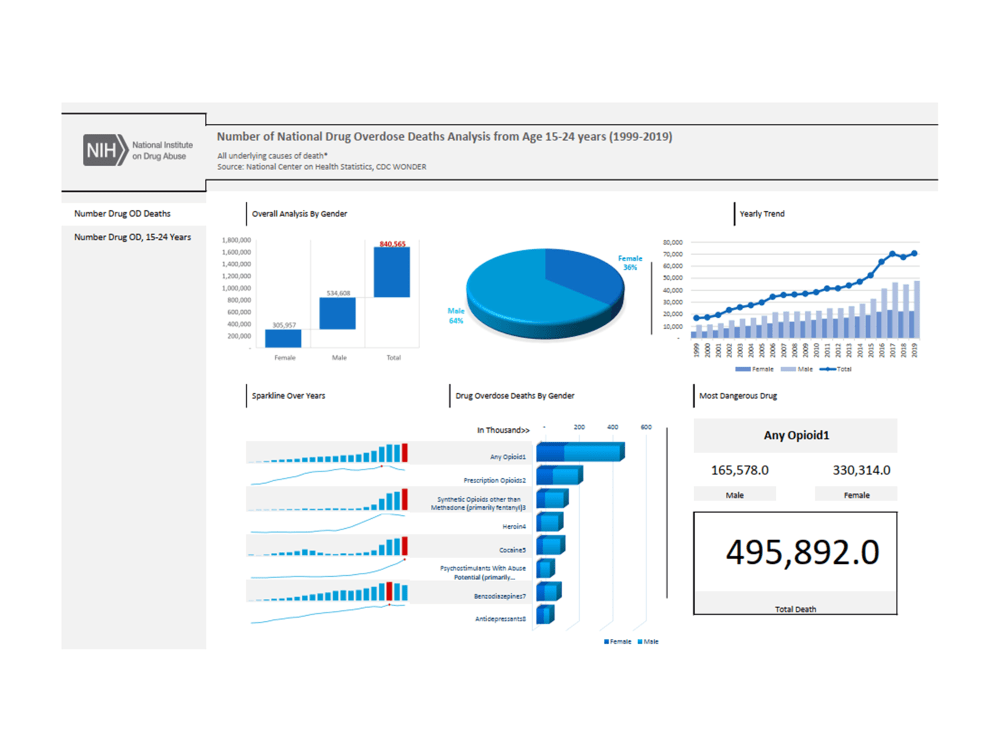Click the 840,565 red data label
Viewport: 1000px width, 750px height.
(x=392, y=244)
